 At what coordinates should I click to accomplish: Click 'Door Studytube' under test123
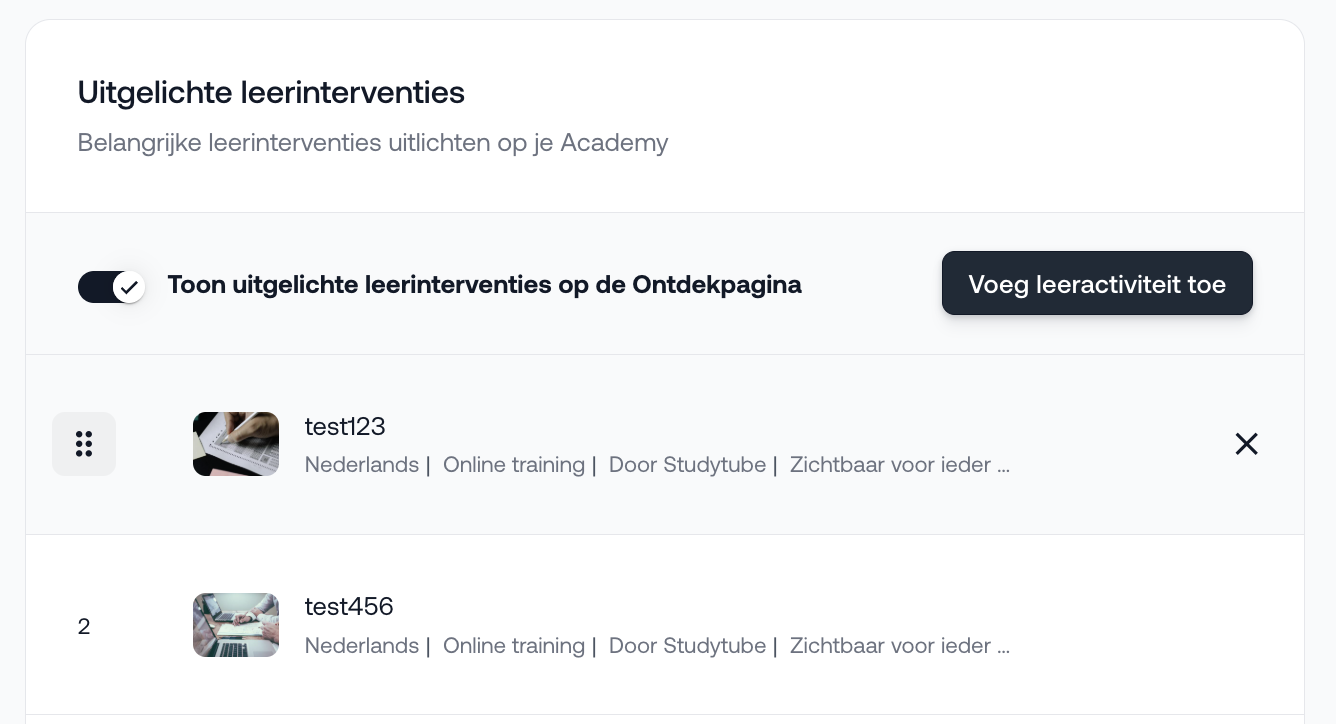(x=687, y=465)
